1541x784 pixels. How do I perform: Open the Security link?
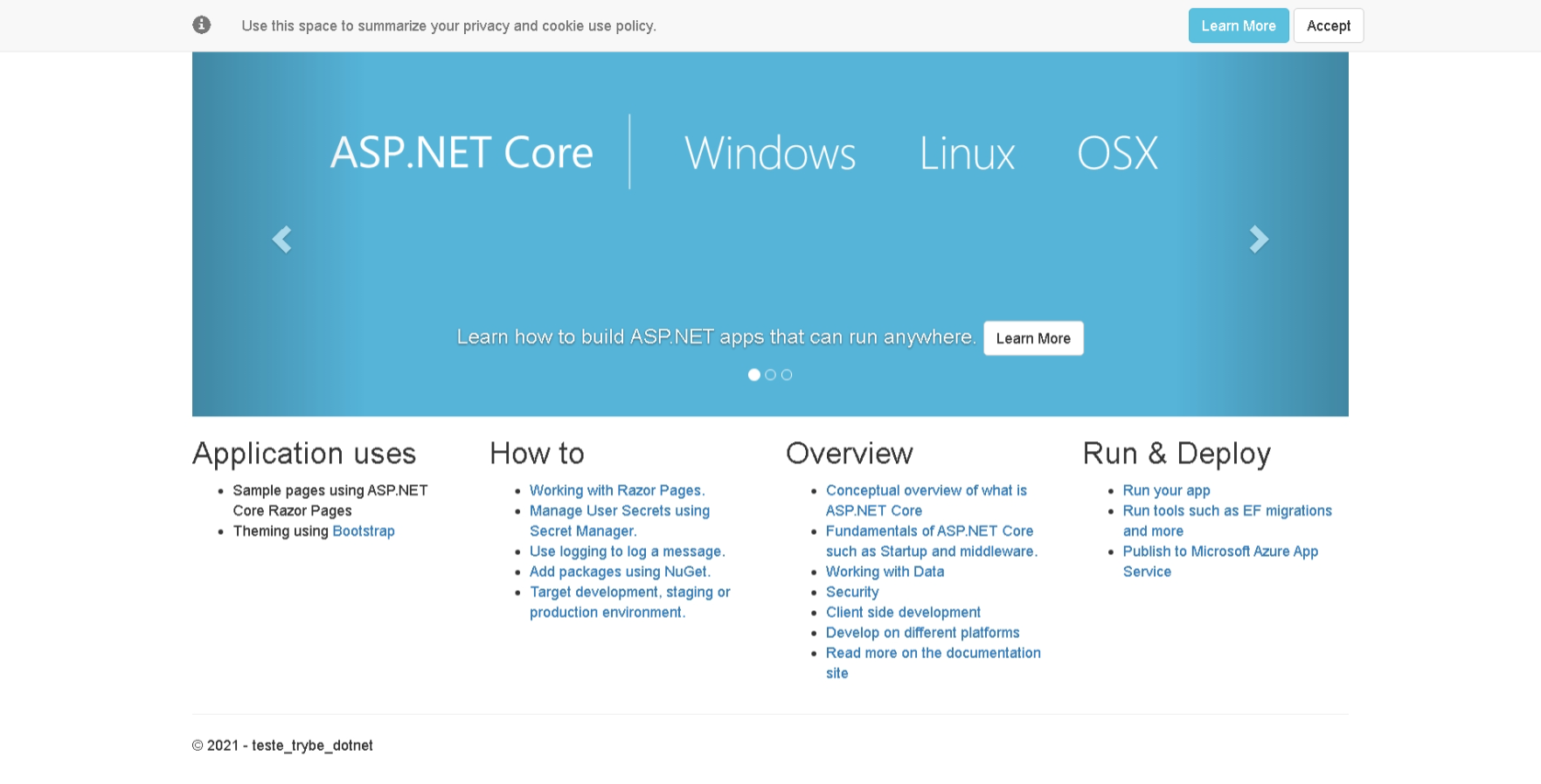tap(852, 592)
